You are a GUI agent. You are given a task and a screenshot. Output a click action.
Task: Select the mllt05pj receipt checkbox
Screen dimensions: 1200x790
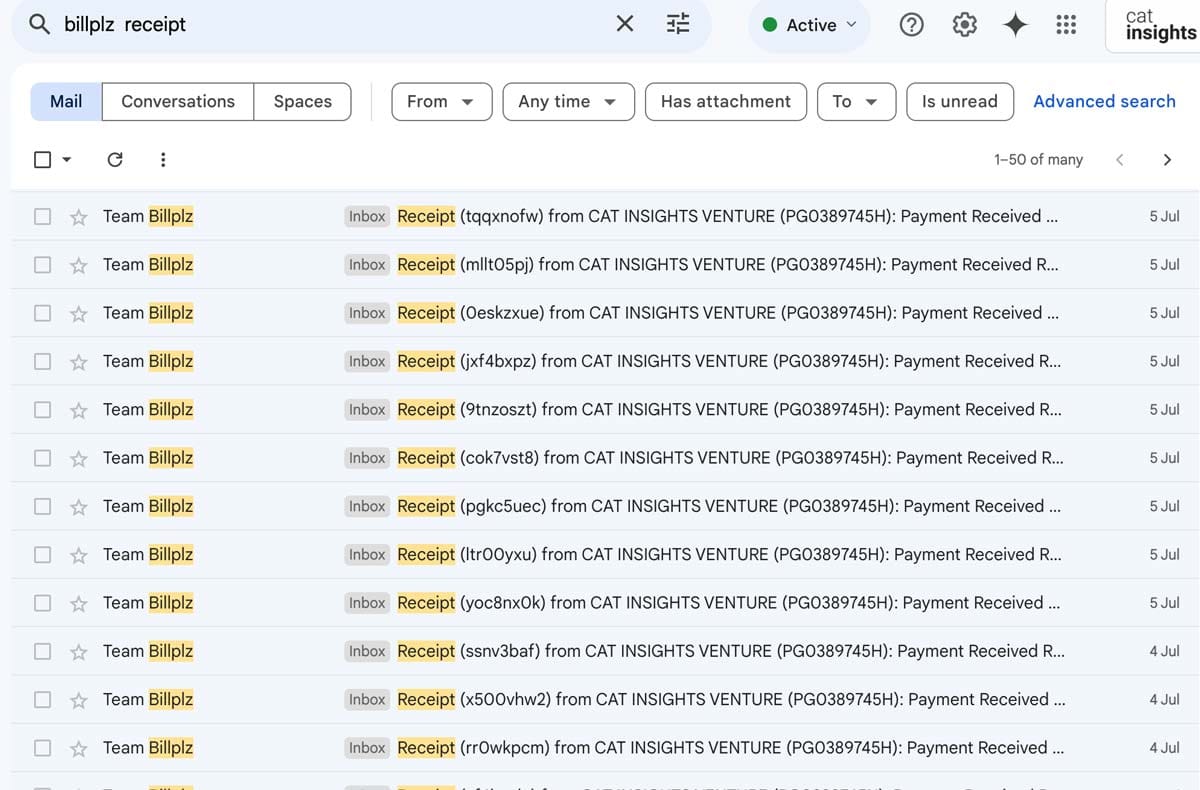(42, 264)
